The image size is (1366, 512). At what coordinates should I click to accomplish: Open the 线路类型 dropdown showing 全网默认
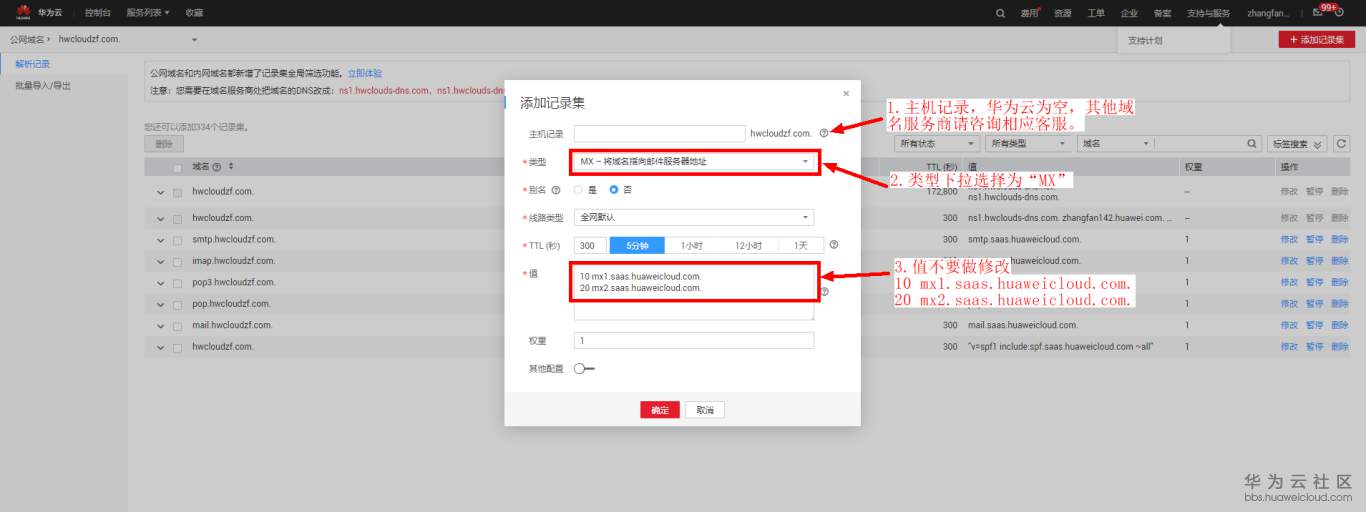coord(694,217)
